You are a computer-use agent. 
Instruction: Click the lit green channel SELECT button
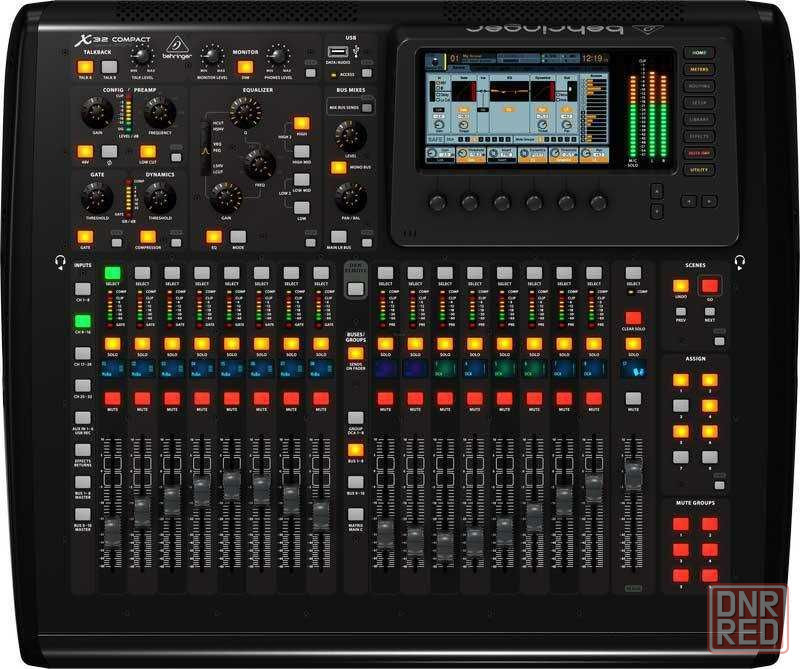[112, 272]
